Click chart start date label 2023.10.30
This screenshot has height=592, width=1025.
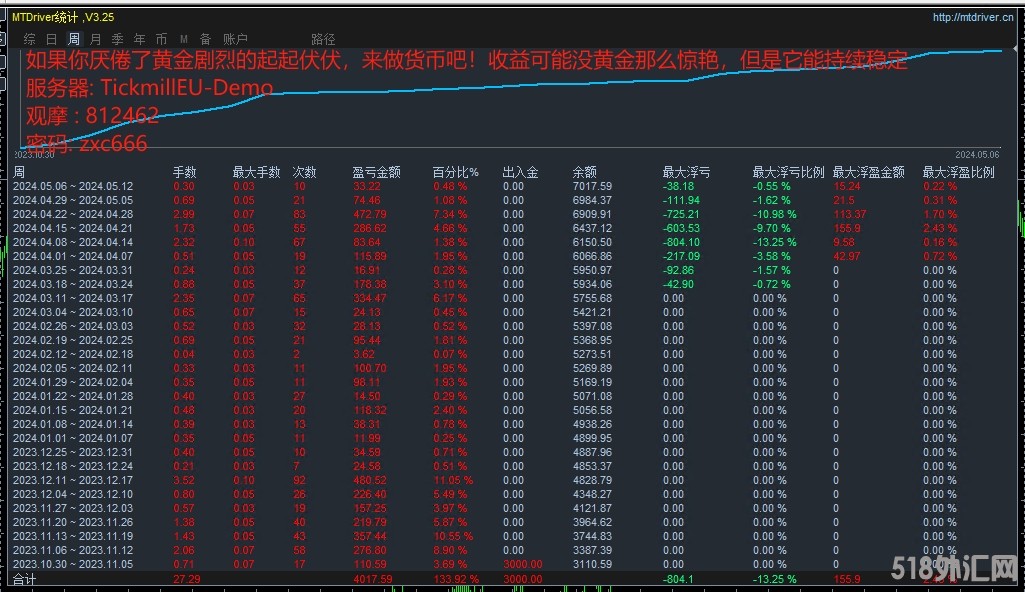coord(34,155)
